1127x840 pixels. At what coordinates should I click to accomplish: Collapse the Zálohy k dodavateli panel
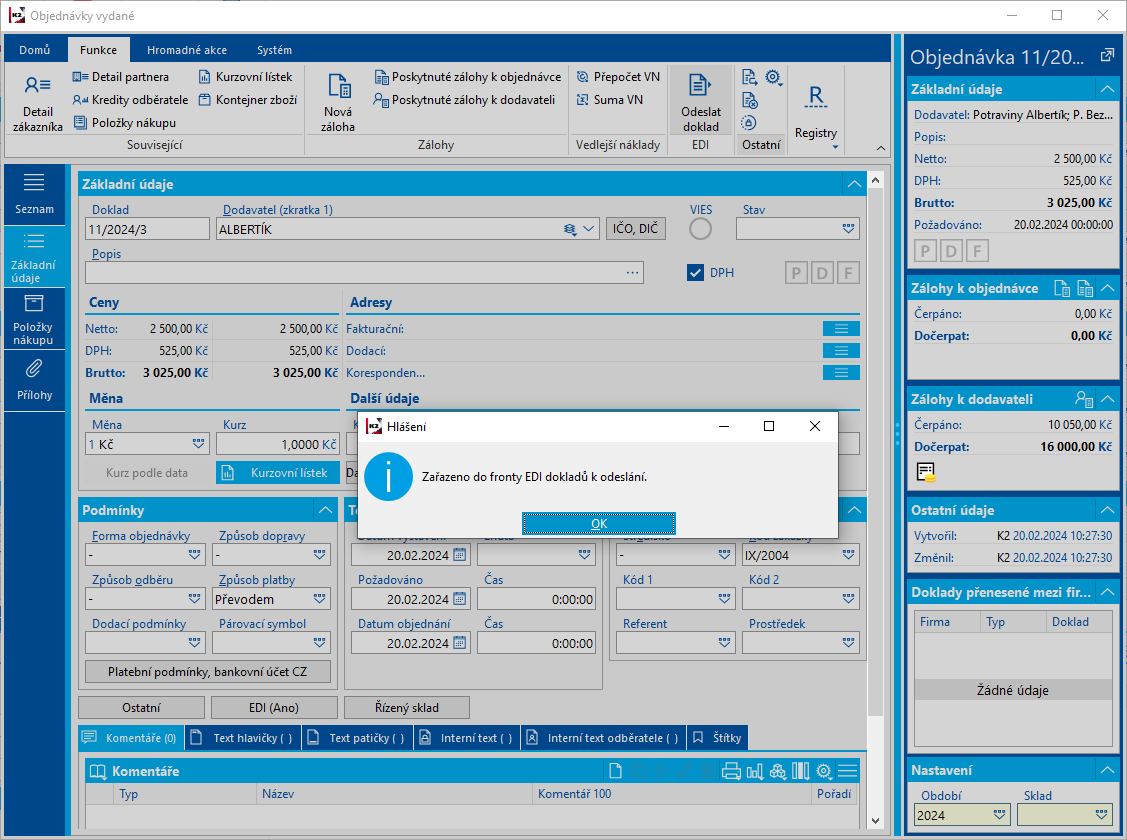1106,399
